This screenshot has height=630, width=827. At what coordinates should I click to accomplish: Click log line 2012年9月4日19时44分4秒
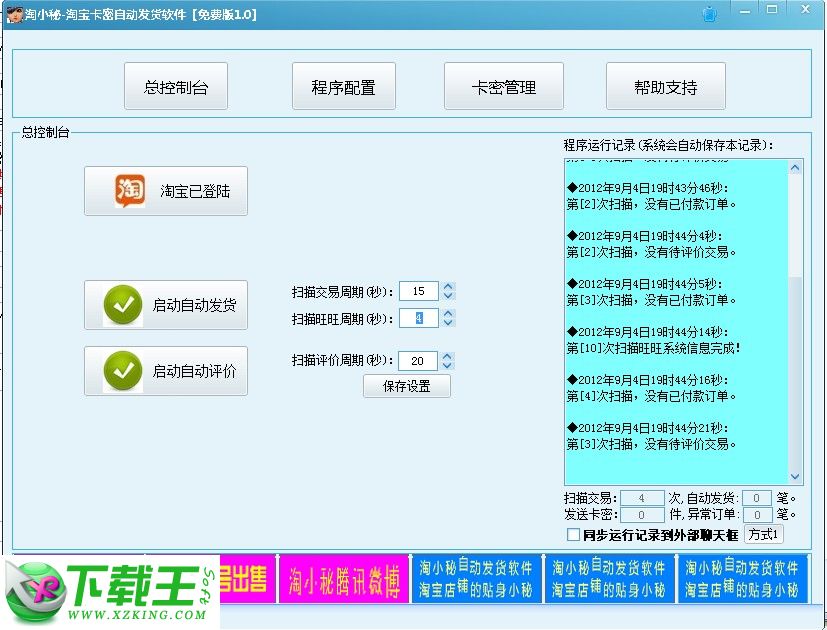click(645, 236)
